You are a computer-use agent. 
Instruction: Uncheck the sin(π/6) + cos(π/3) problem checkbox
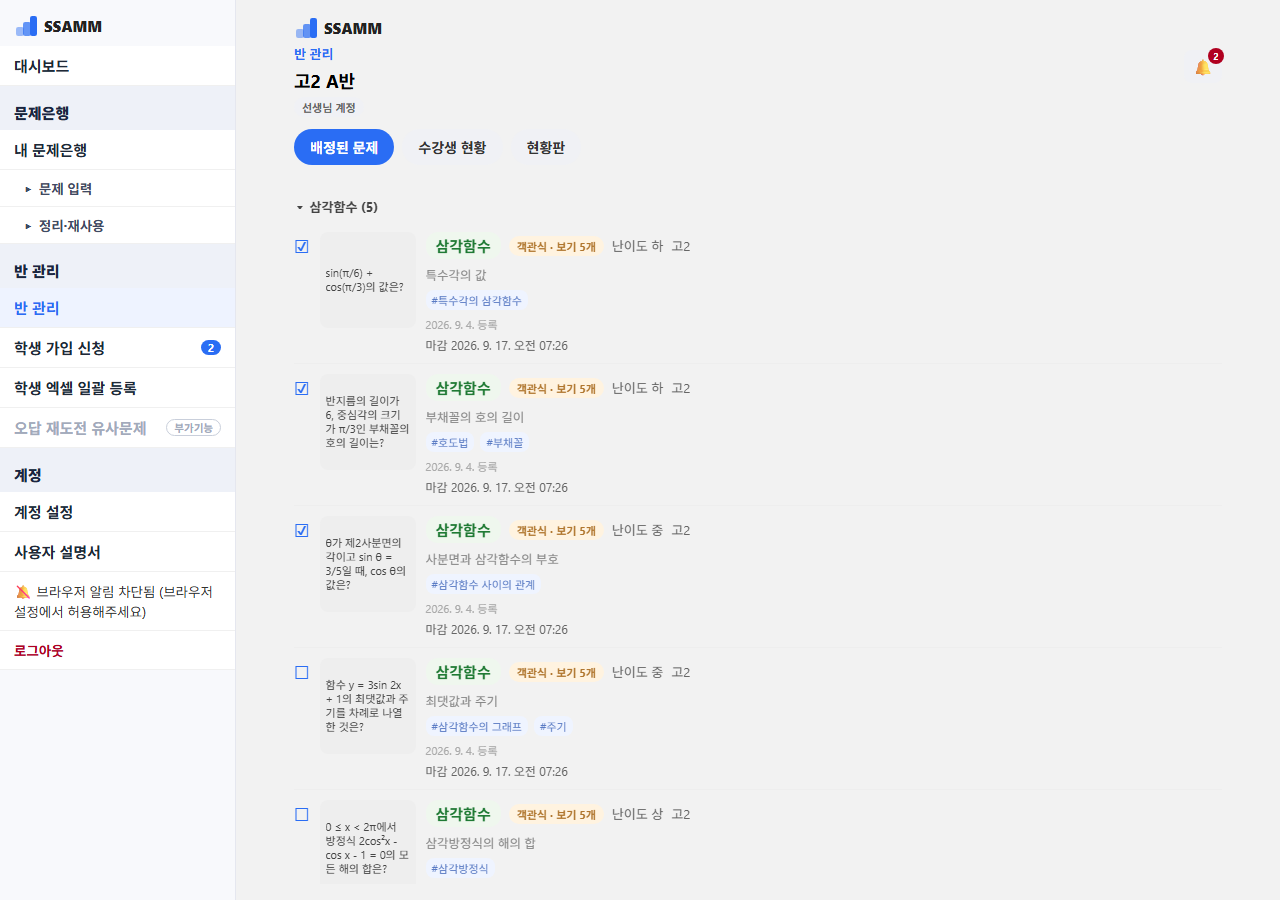[x=302, y=246]
